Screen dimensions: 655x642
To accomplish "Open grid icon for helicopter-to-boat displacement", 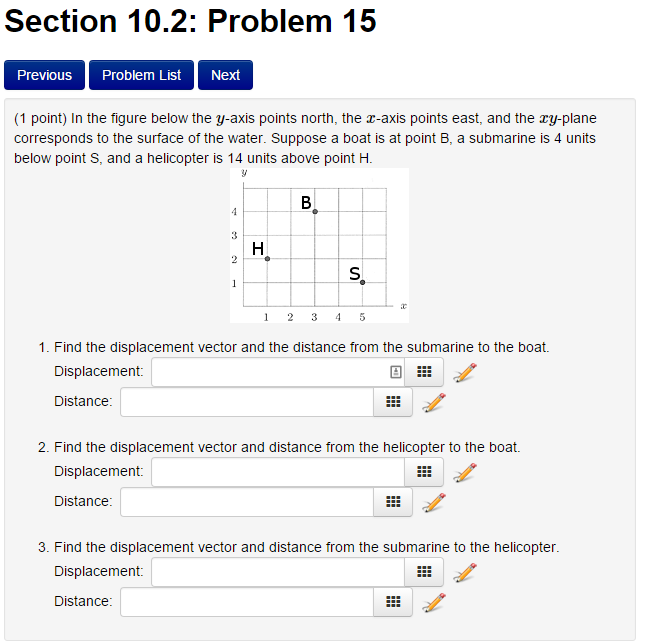I will coord(424,472).
